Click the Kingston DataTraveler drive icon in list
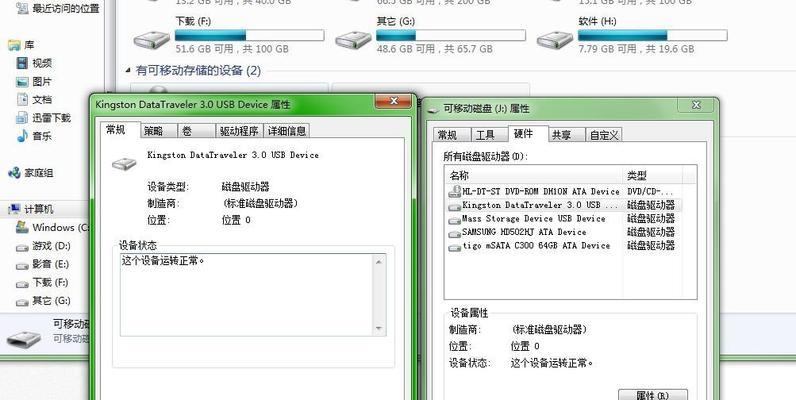 pyautogui.click(x=454, y=206)
